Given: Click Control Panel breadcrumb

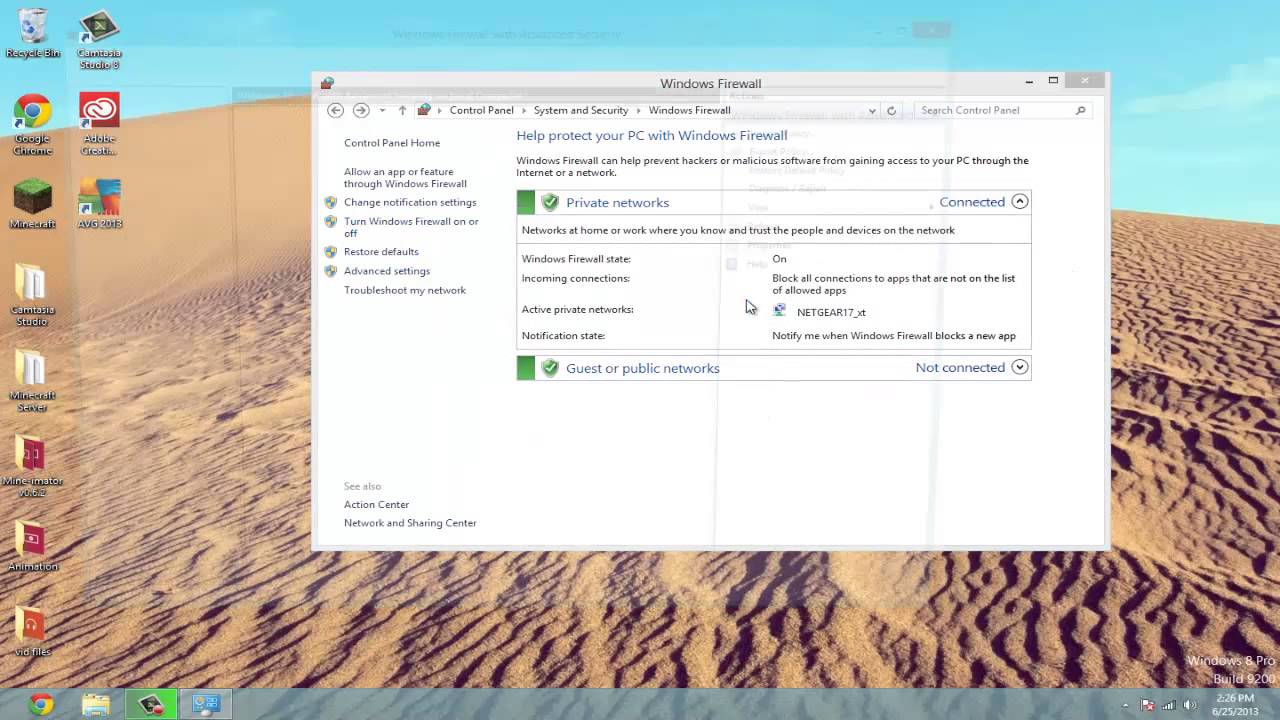Looking at the screenshot, I should (x=481, y=110).
